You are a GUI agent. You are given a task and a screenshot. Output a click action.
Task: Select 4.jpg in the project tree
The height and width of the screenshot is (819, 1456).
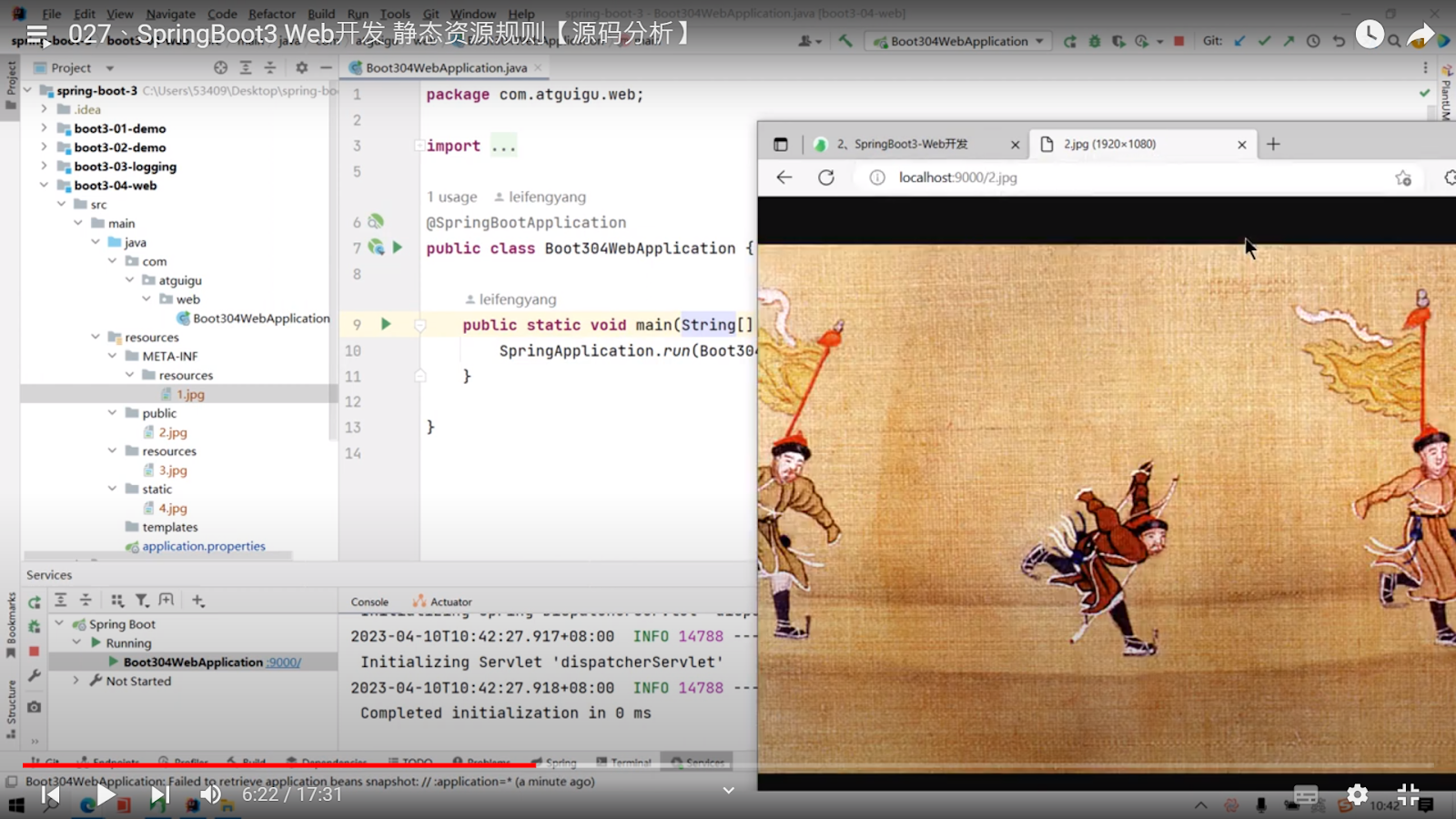click(x=173, y=508)
